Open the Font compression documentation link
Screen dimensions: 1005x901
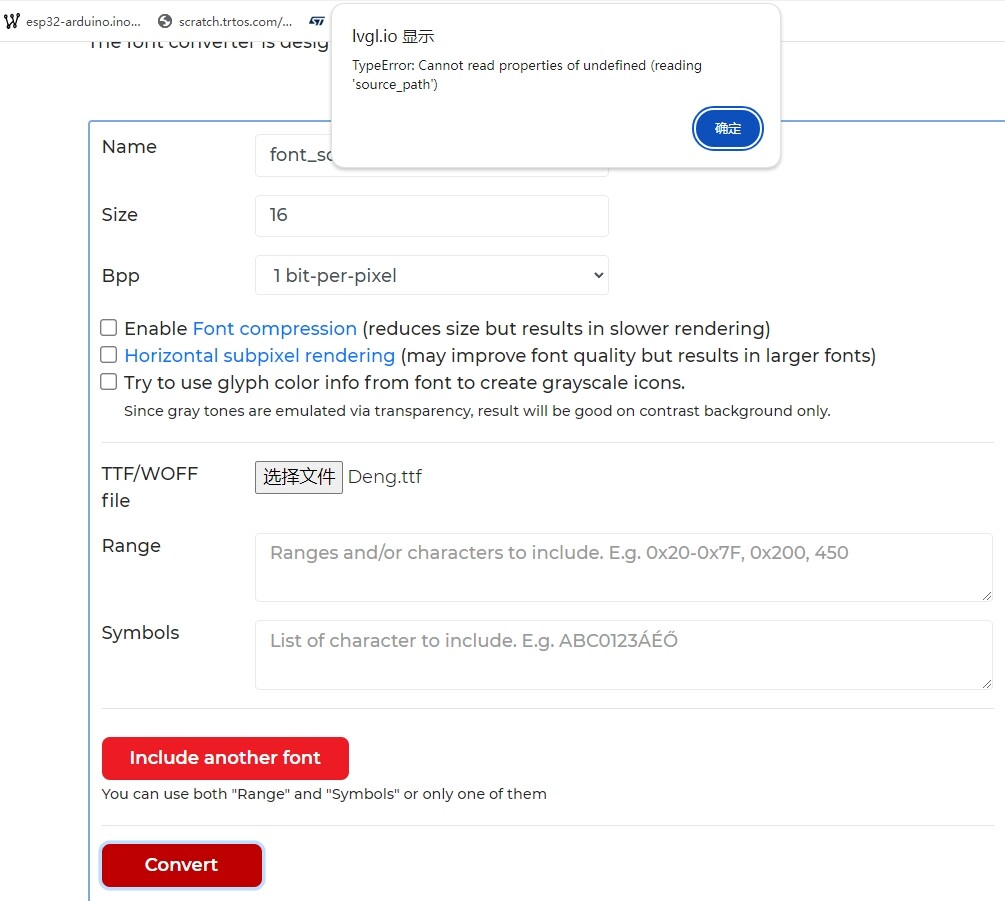[x=275, y=328]
